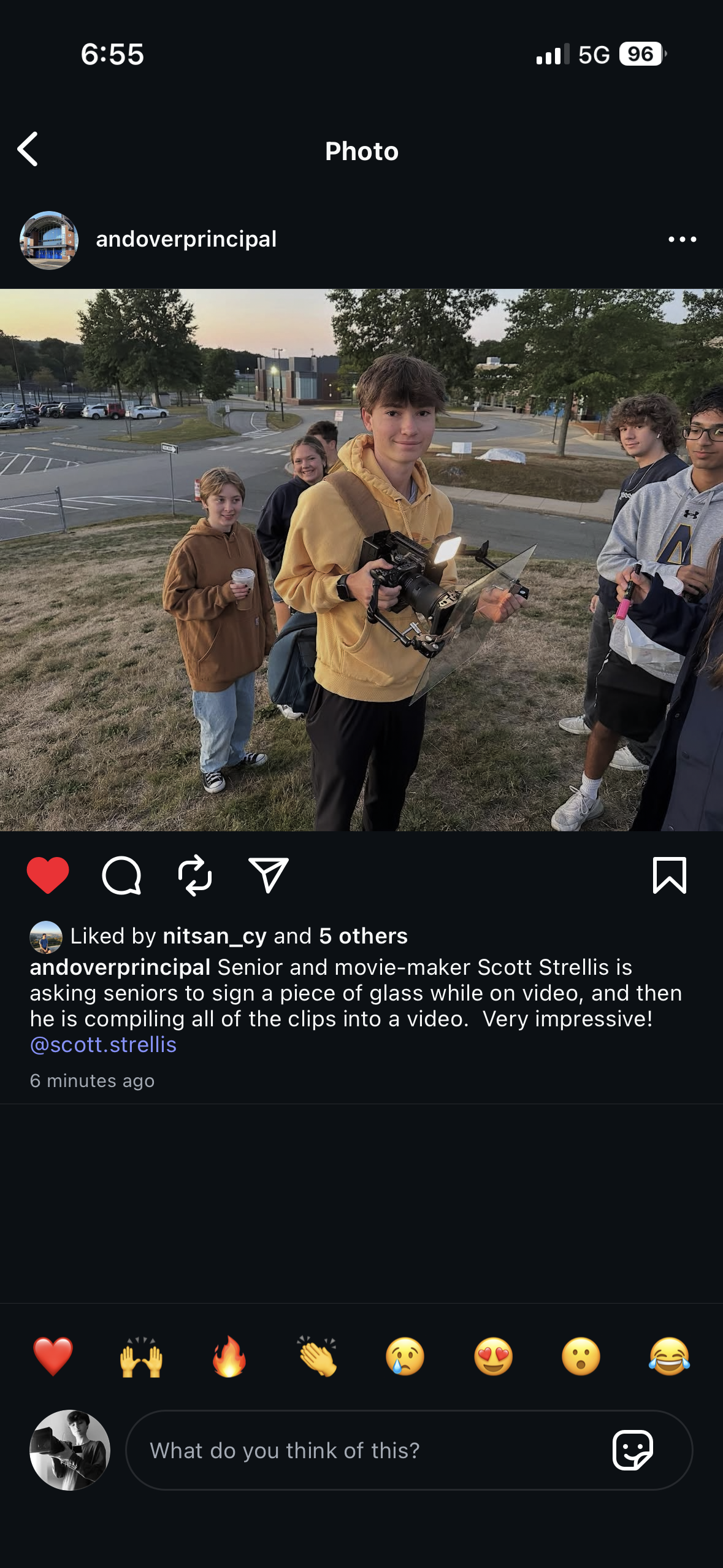
Task: Tap the repost arrows icon
Action: pos(195,875)
